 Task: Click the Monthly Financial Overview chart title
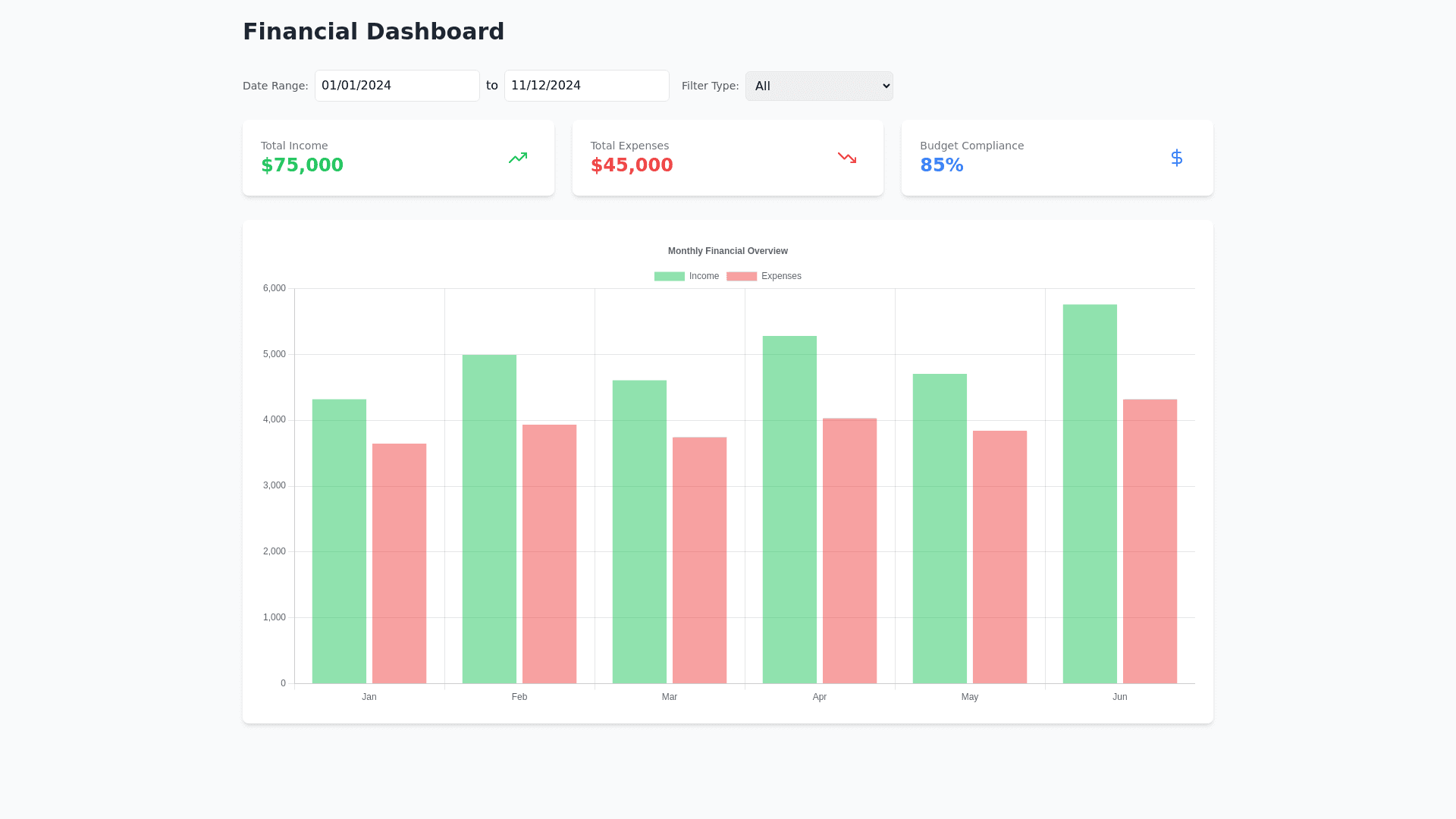[x=727, y=251]
